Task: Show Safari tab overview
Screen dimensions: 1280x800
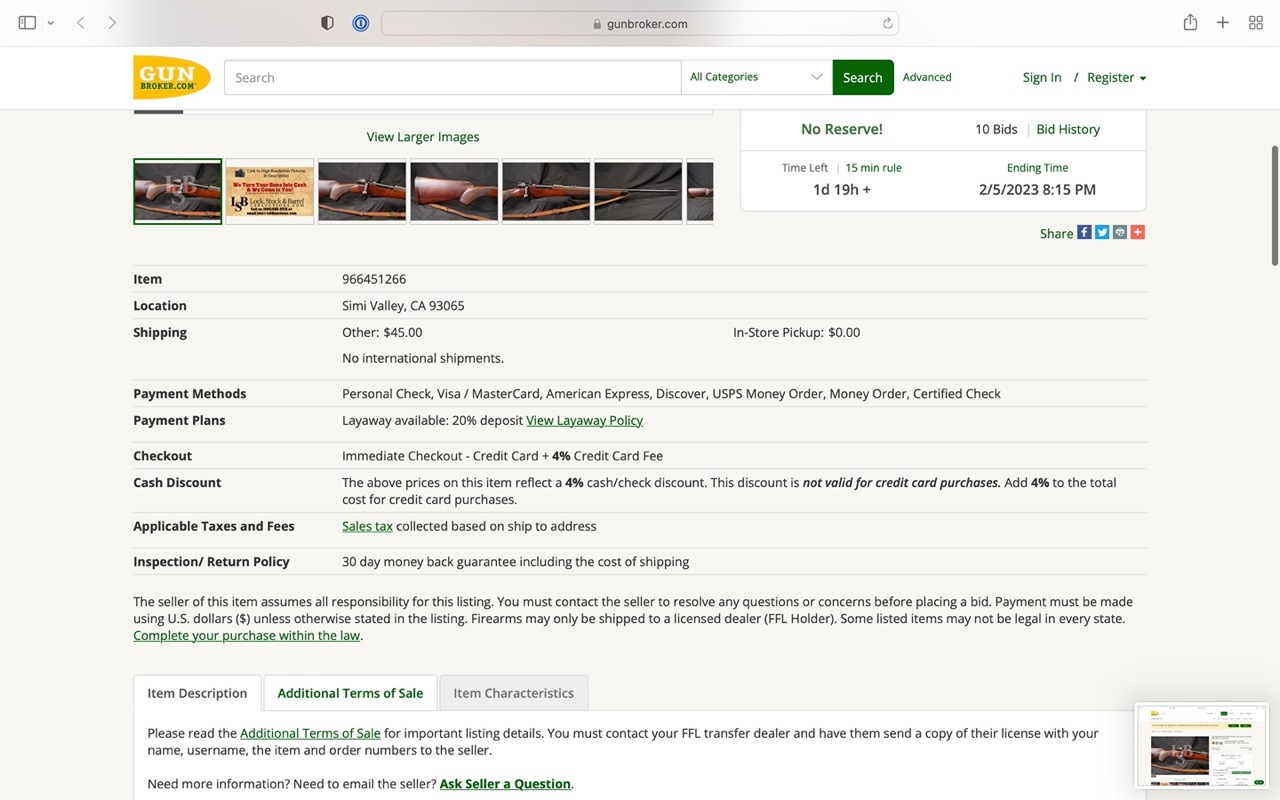Action: tap(1256, 23)
